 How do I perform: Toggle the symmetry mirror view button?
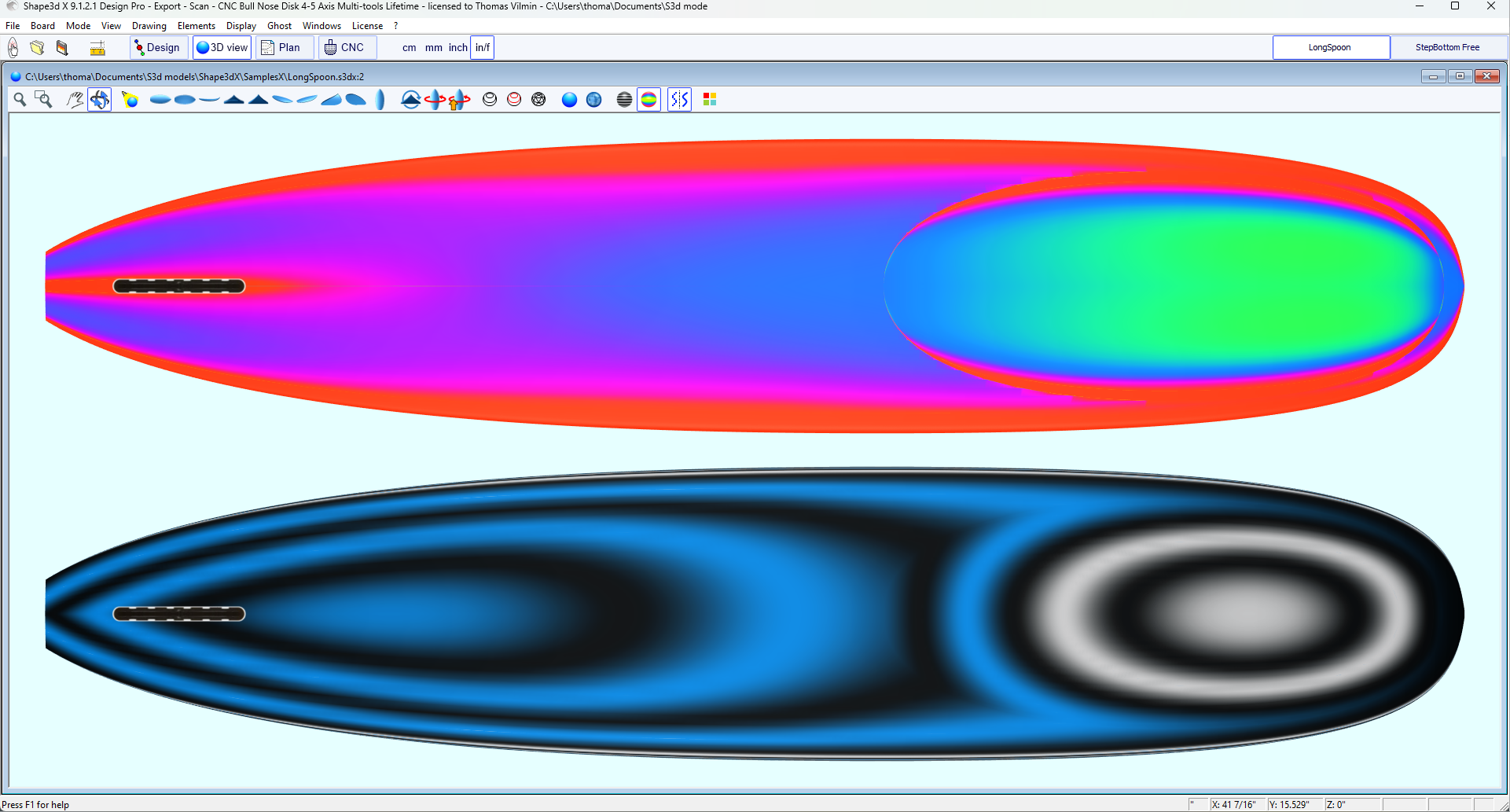pyautogui.click(x=679, y=100)
